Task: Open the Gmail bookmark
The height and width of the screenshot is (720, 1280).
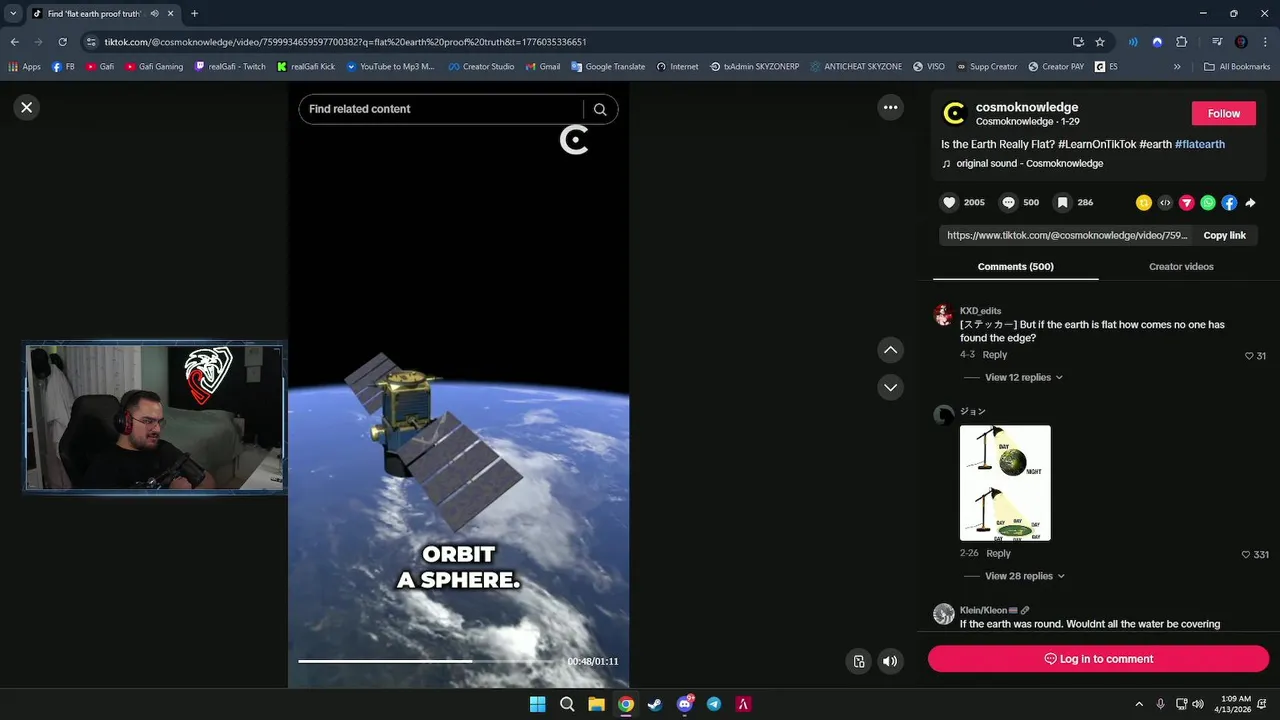Action: 543,67
